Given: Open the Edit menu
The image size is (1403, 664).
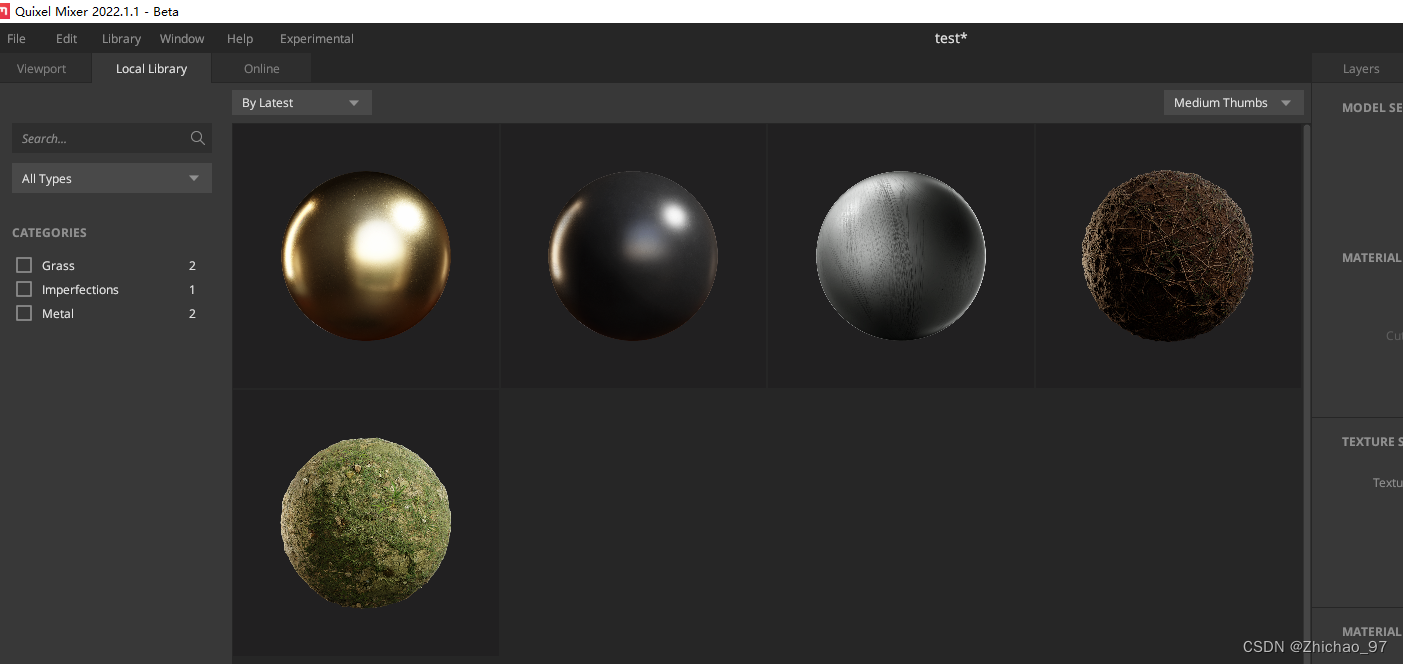Looking at the screenshot, I should (x=66, y=38).
